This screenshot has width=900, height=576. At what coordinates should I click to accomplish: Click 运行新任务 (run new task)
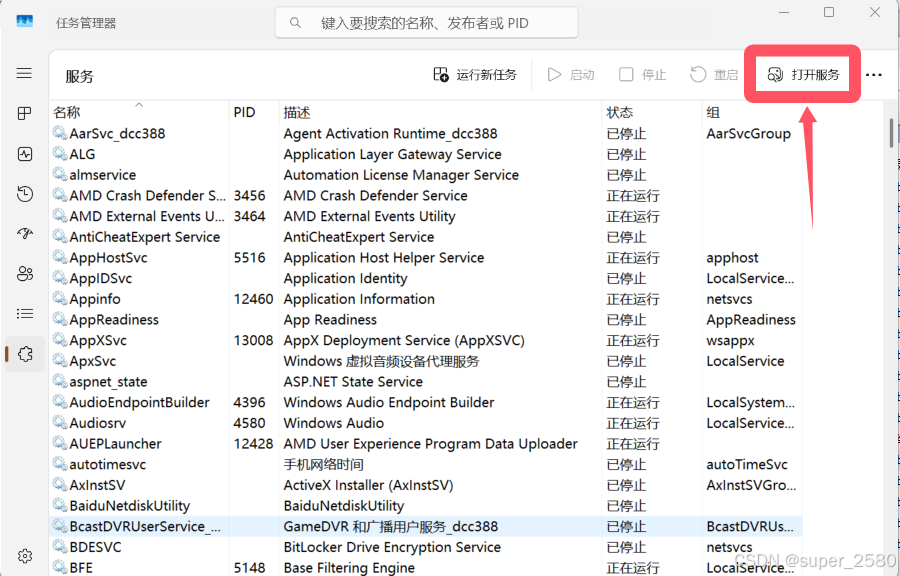pyautogui.click(x=475, y=75)
